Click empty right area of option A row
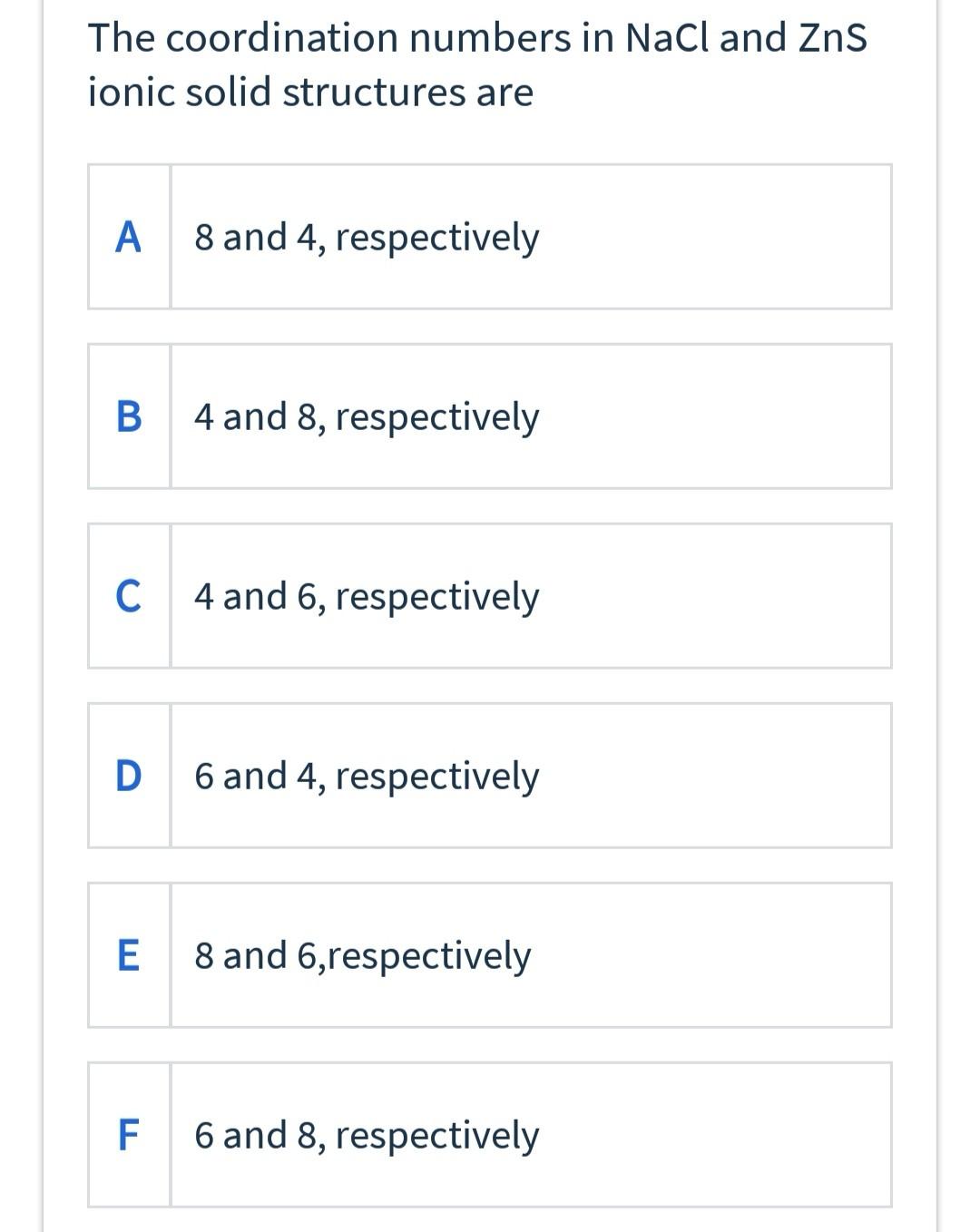The width and height of the screenshot is (980, 1232). (x=726, y=237)
